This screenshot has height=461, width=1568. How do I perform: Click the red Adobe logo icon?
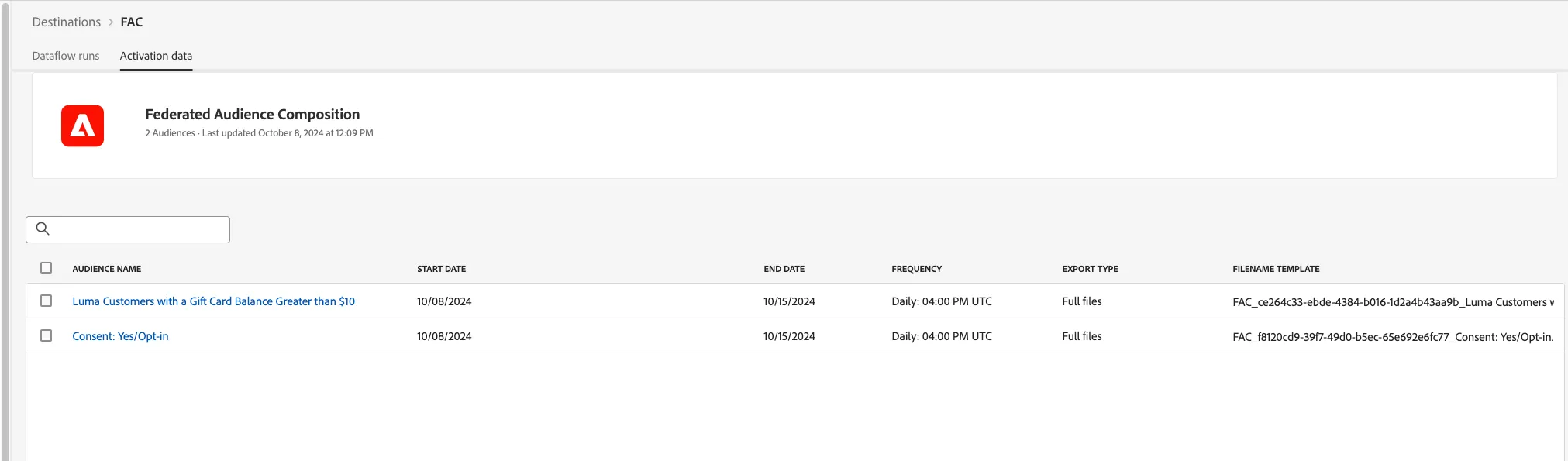coord(82,126)
